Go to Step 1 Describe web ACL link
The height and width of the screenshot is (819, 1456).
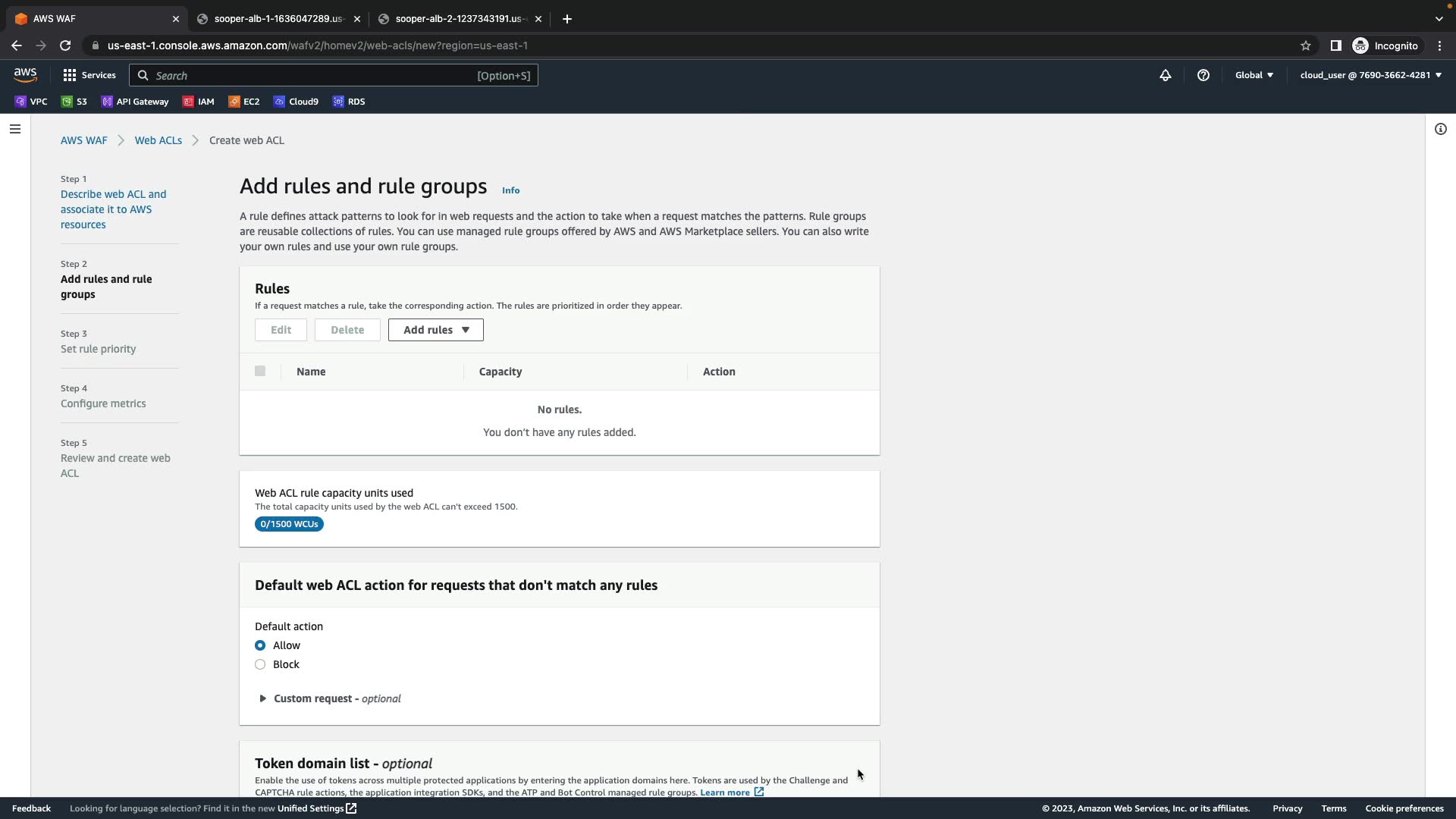tap(113, 209)
